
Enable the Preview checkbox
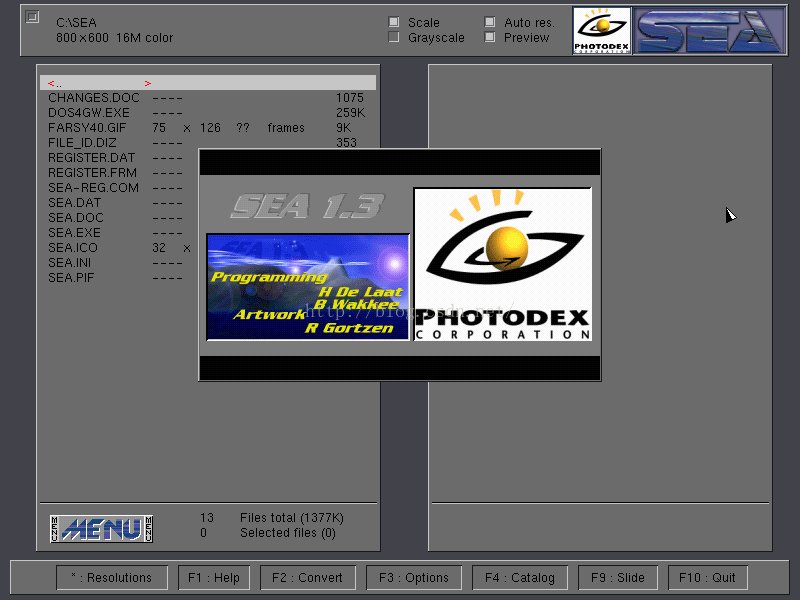click(x=490, y=37)
